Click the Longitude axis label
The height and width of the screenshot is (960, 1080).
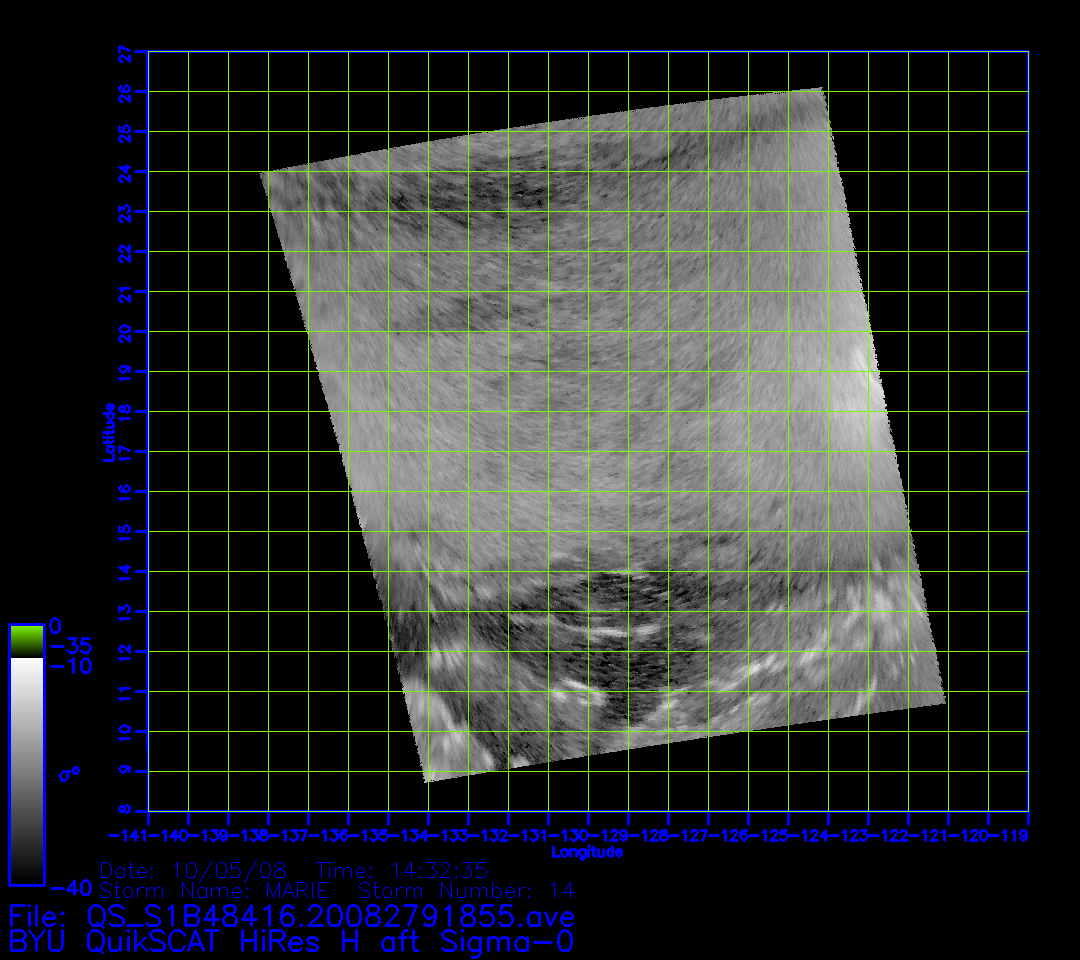(x=587, y=852)
